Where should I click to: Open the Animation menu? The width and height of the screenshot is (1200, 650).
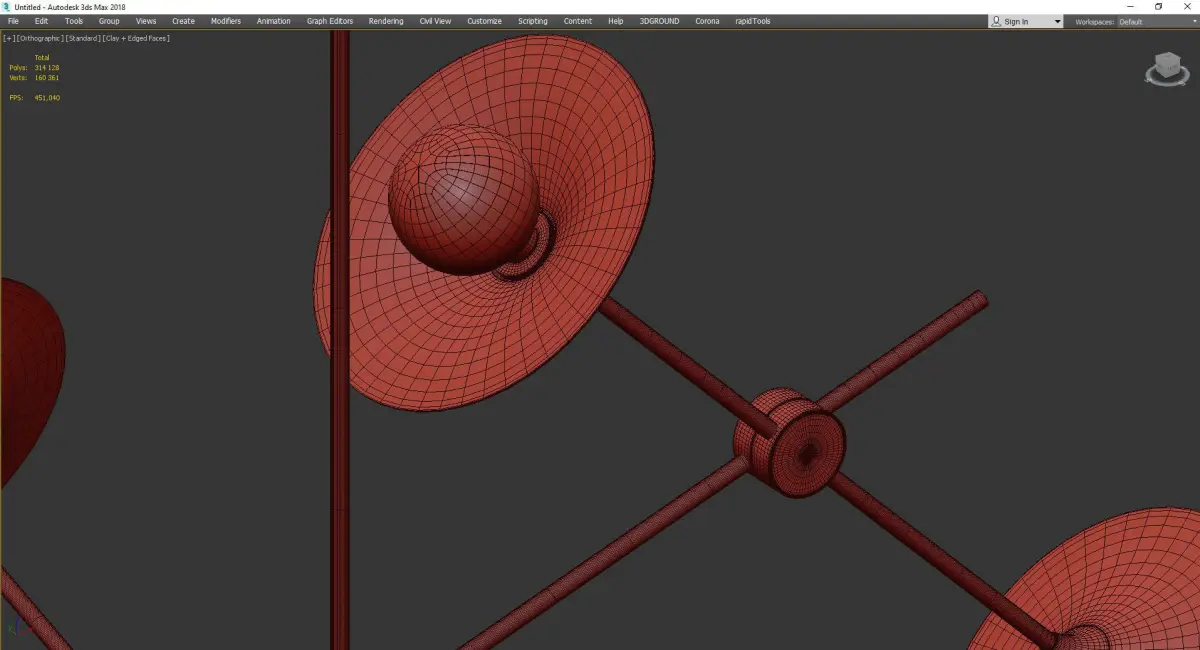click(274, 21)
